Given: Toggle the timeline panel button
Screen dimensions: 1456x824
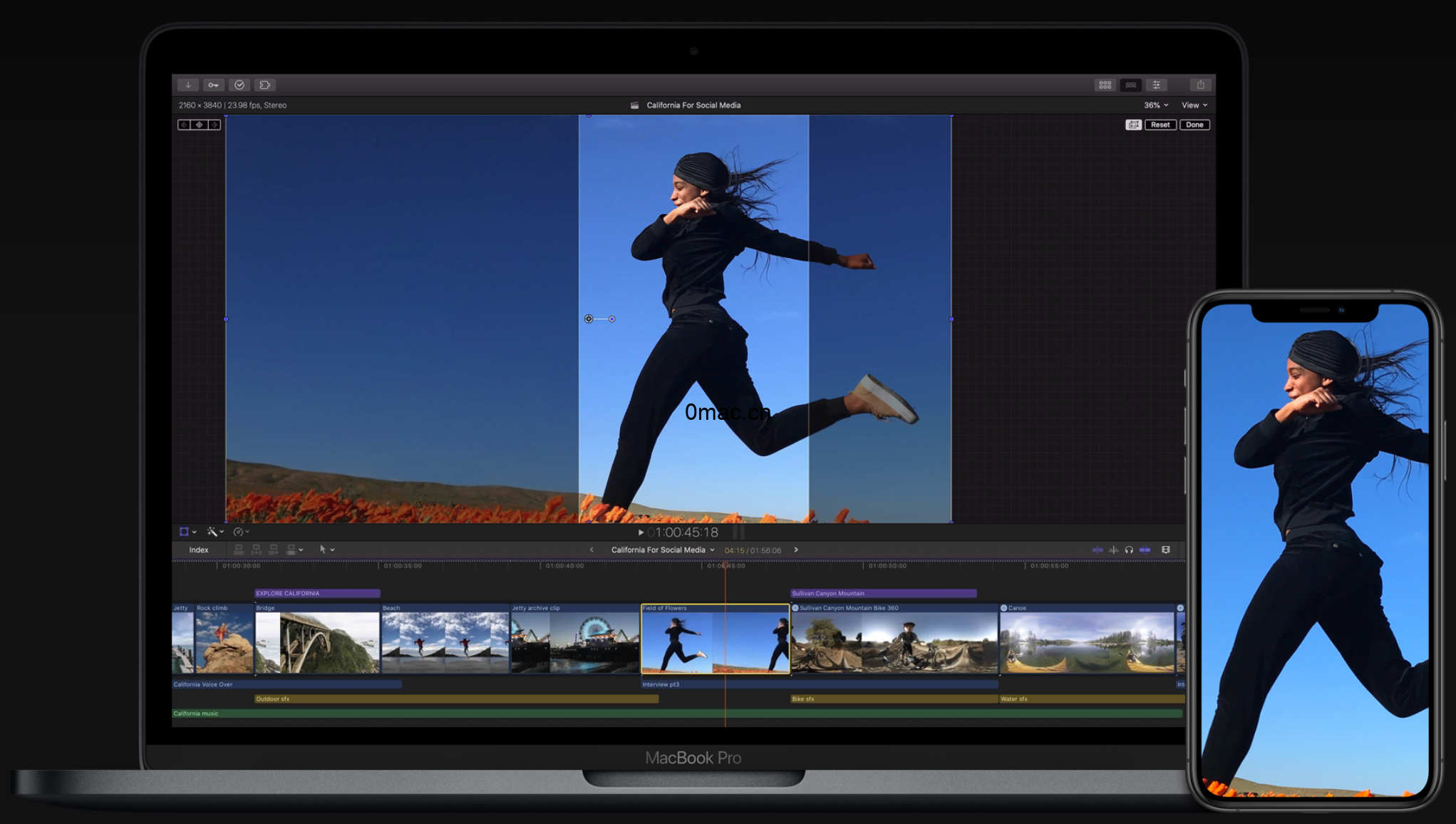Looking at the screenshot, I should 1131,85.
